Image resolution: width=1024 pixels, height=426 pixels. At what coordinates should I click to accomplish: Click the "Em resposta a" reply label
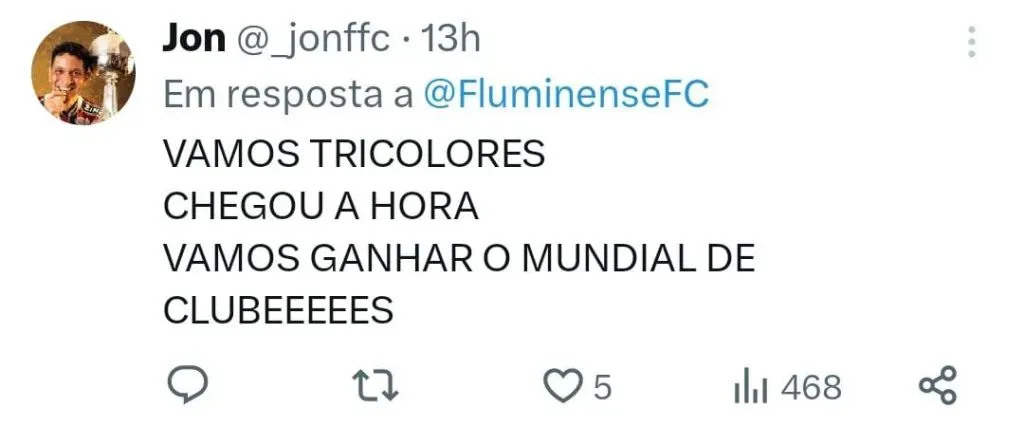tap(288, 95)
